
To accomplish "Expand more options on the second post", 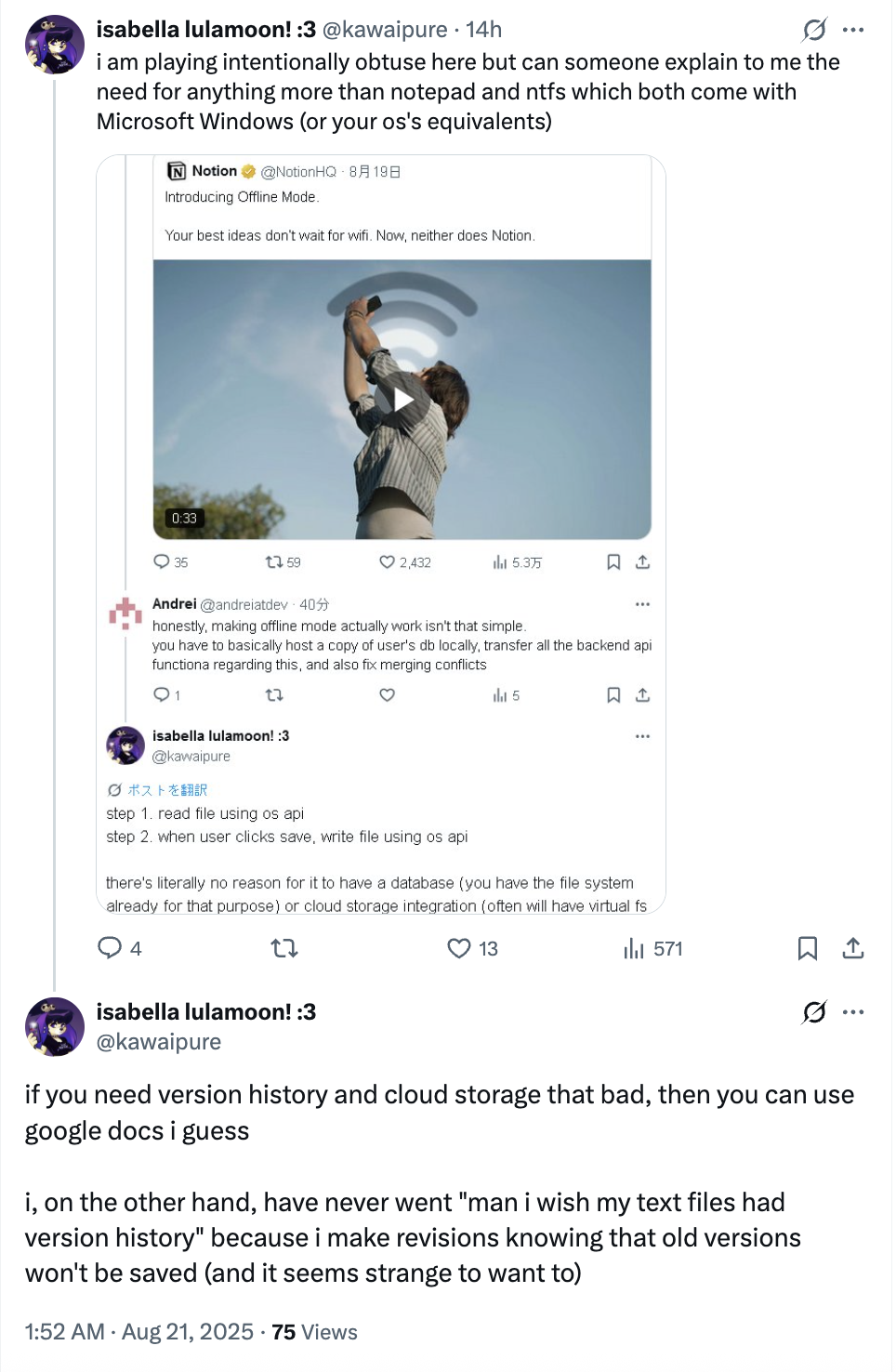I will pos(853,1012).
